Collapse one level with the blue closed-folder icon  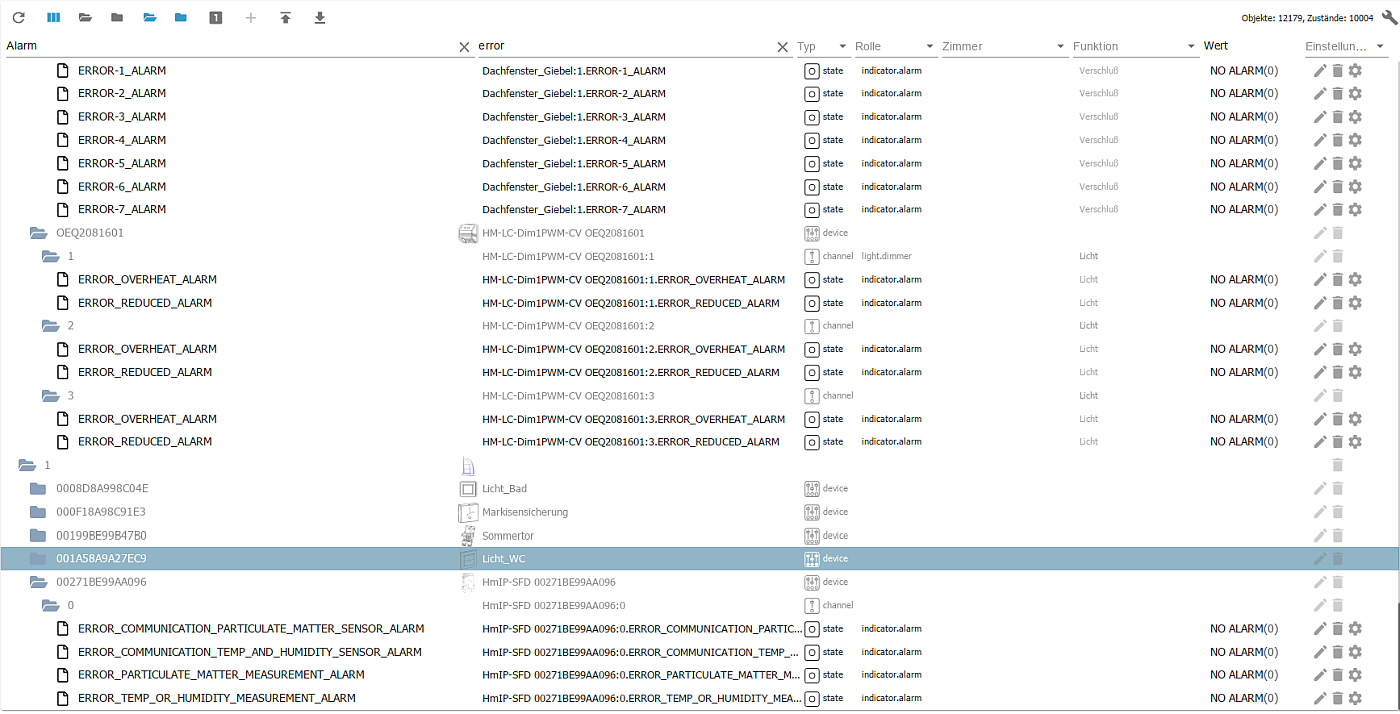(181, 18)
